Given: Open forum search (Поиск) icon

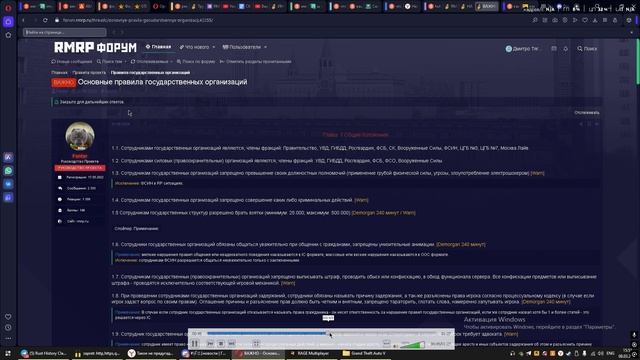Looking at the screenshot, I should coord(587,49).
